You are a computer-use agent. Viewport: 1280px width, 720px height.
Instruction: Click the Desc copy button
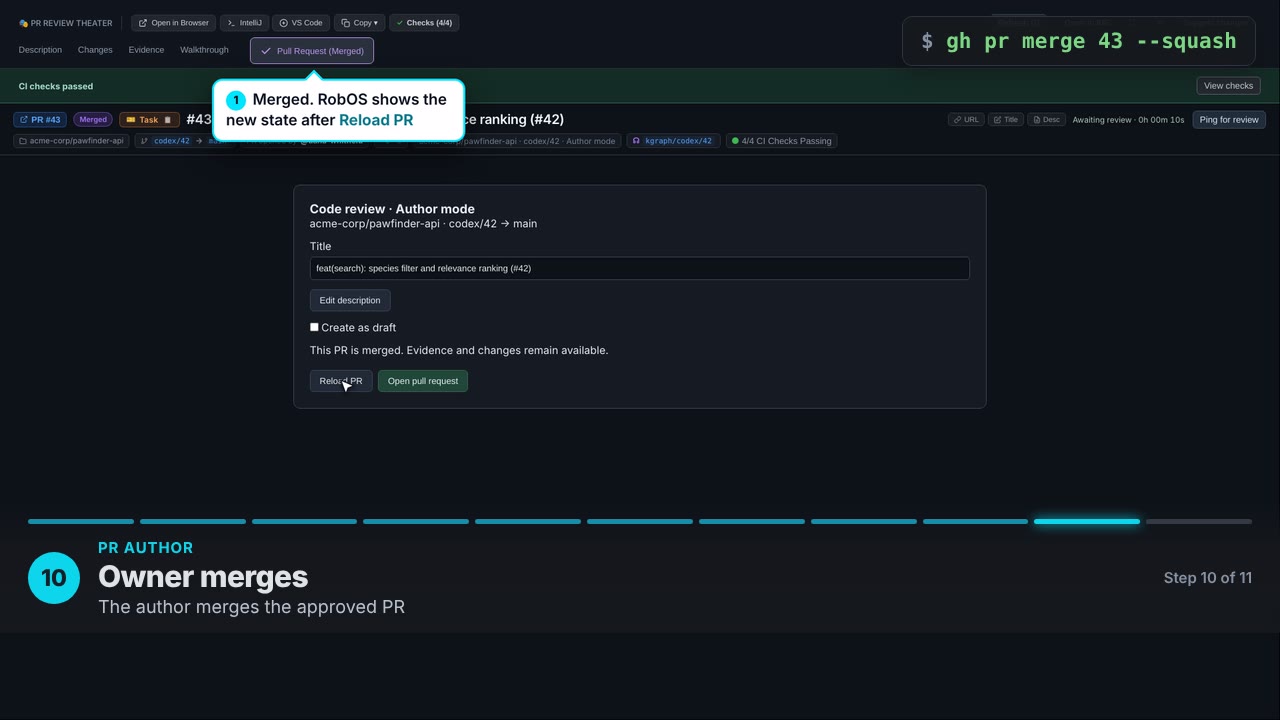tap(1045, 120)
